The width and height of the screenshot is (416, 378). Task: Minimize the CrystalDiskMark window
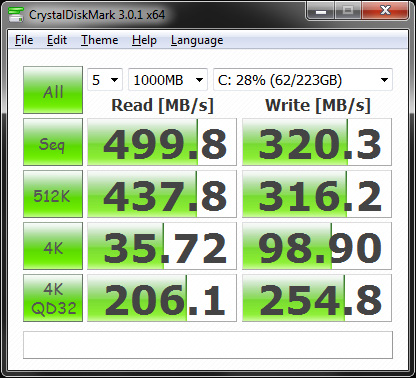pos(321,11)
